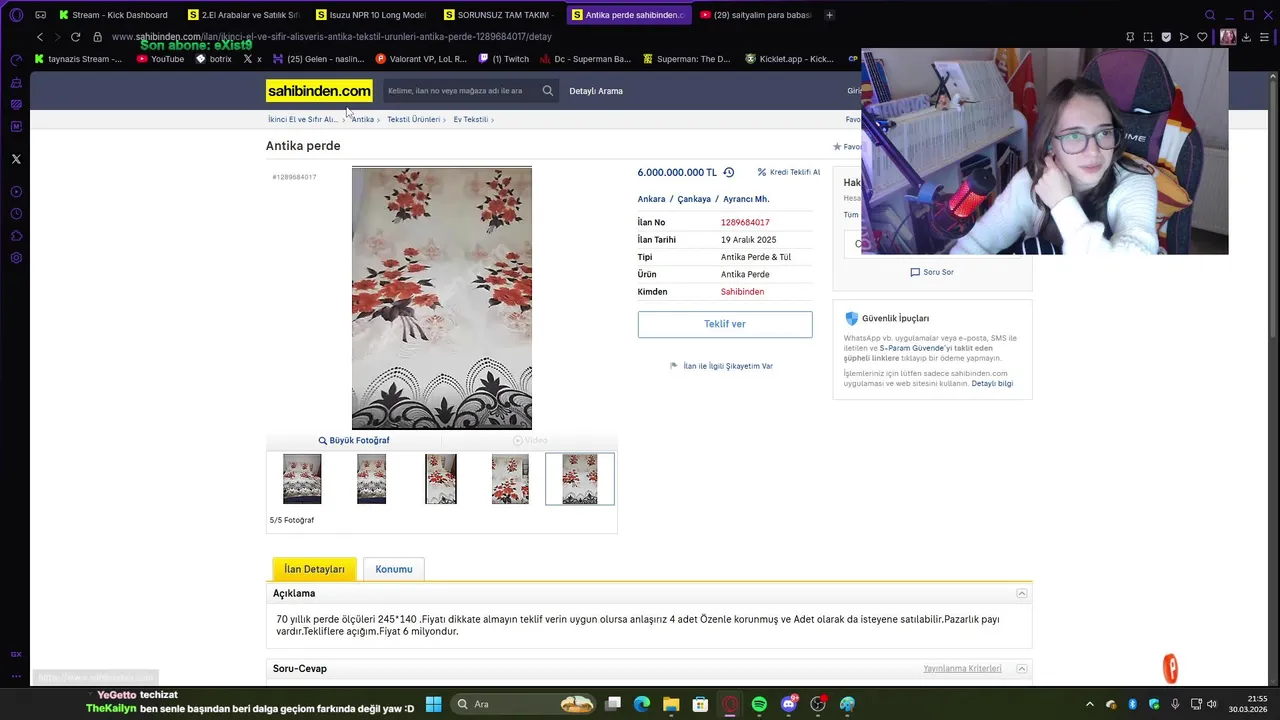Click the ad blocker shield icon

coord(1166,37)
